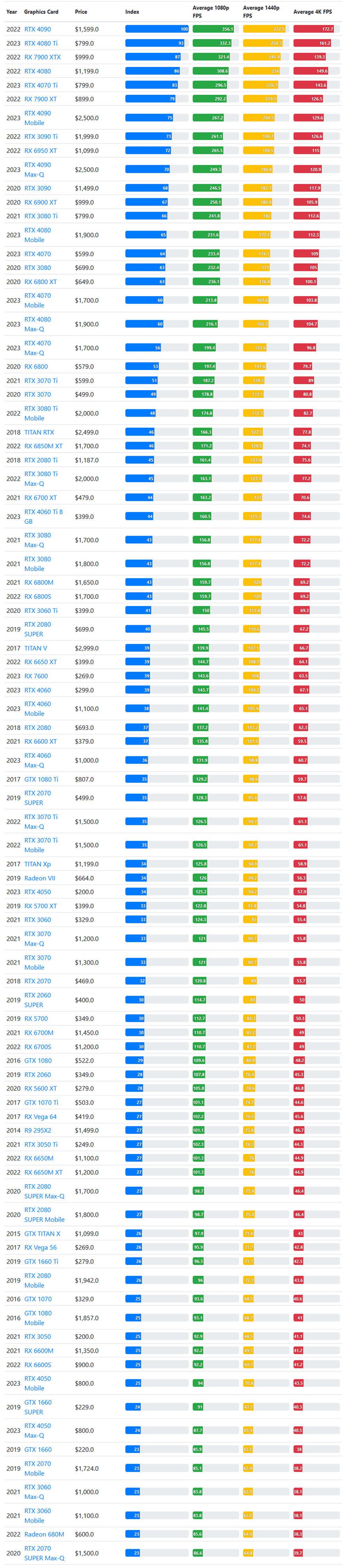Click the RX 7900 XTX link
This screenshot has width=348, height=1568.
point(42,57)
